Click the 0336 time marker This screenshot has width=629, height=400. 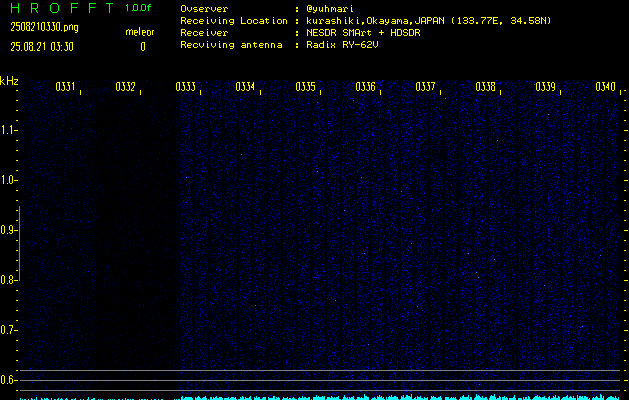tap(365, 87)
